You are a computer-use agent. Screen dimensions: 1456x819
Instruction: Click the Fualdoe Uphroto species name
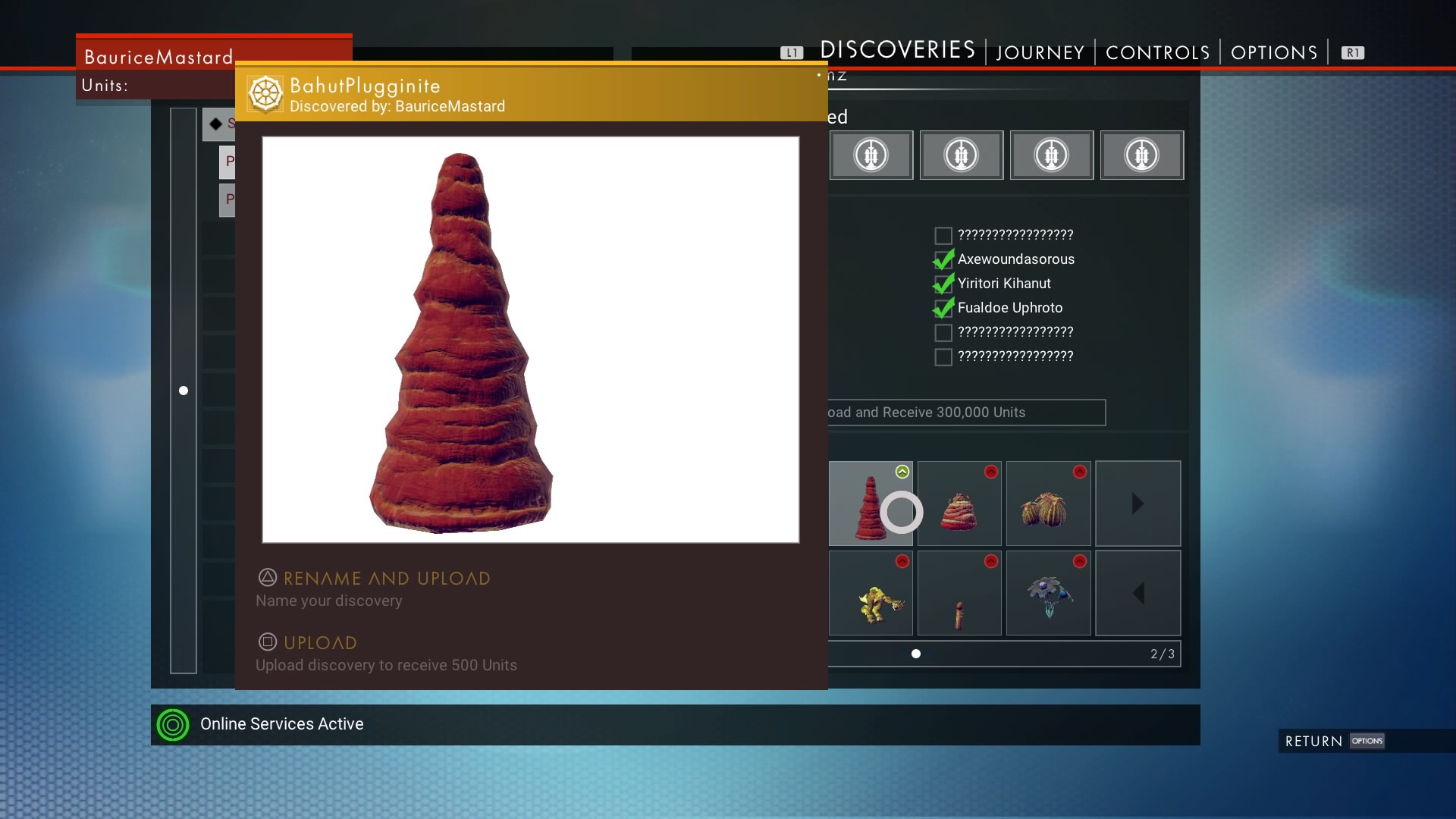click(1010, 308)
